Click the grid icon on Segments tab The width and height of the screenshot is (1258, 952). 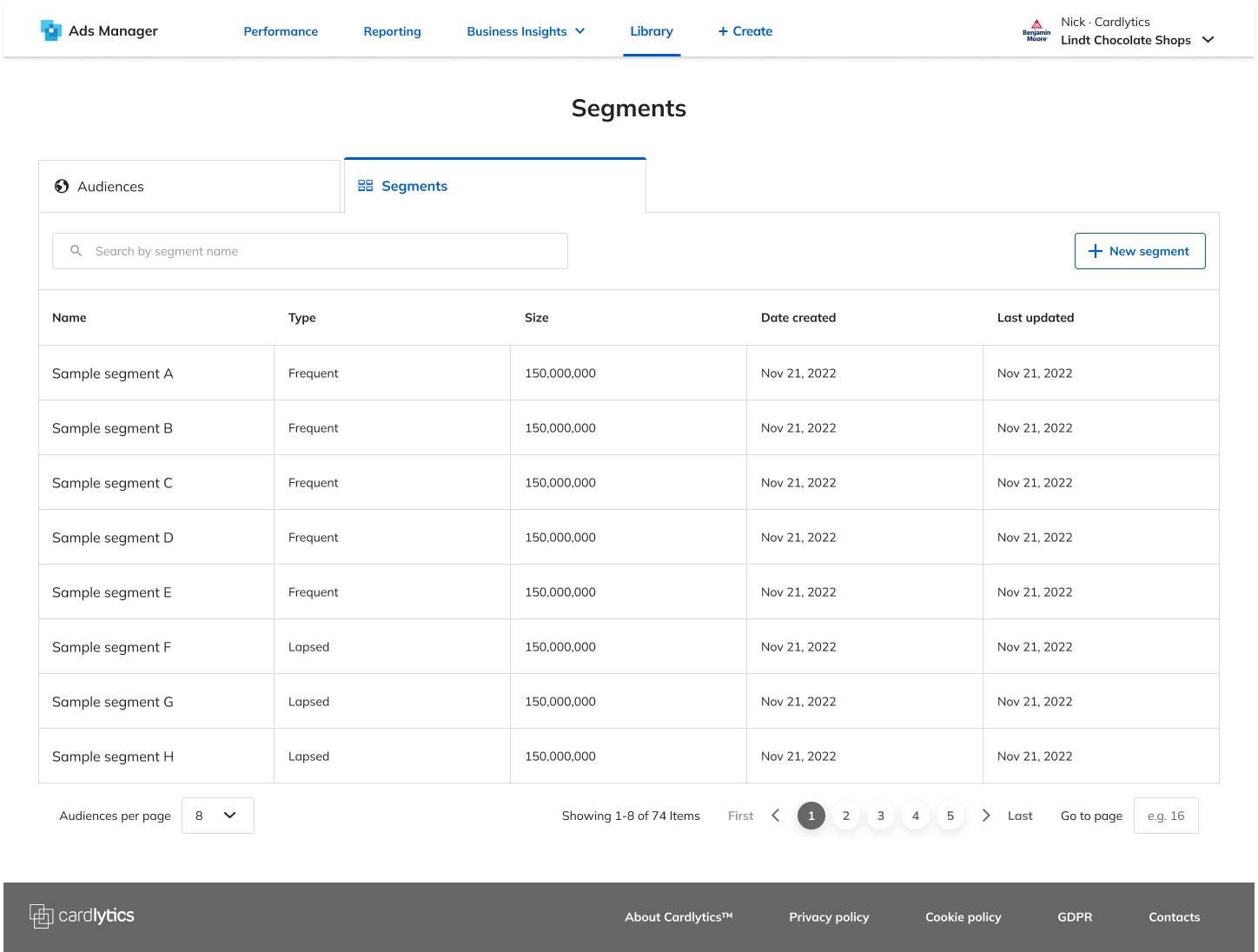coord(366,186)
